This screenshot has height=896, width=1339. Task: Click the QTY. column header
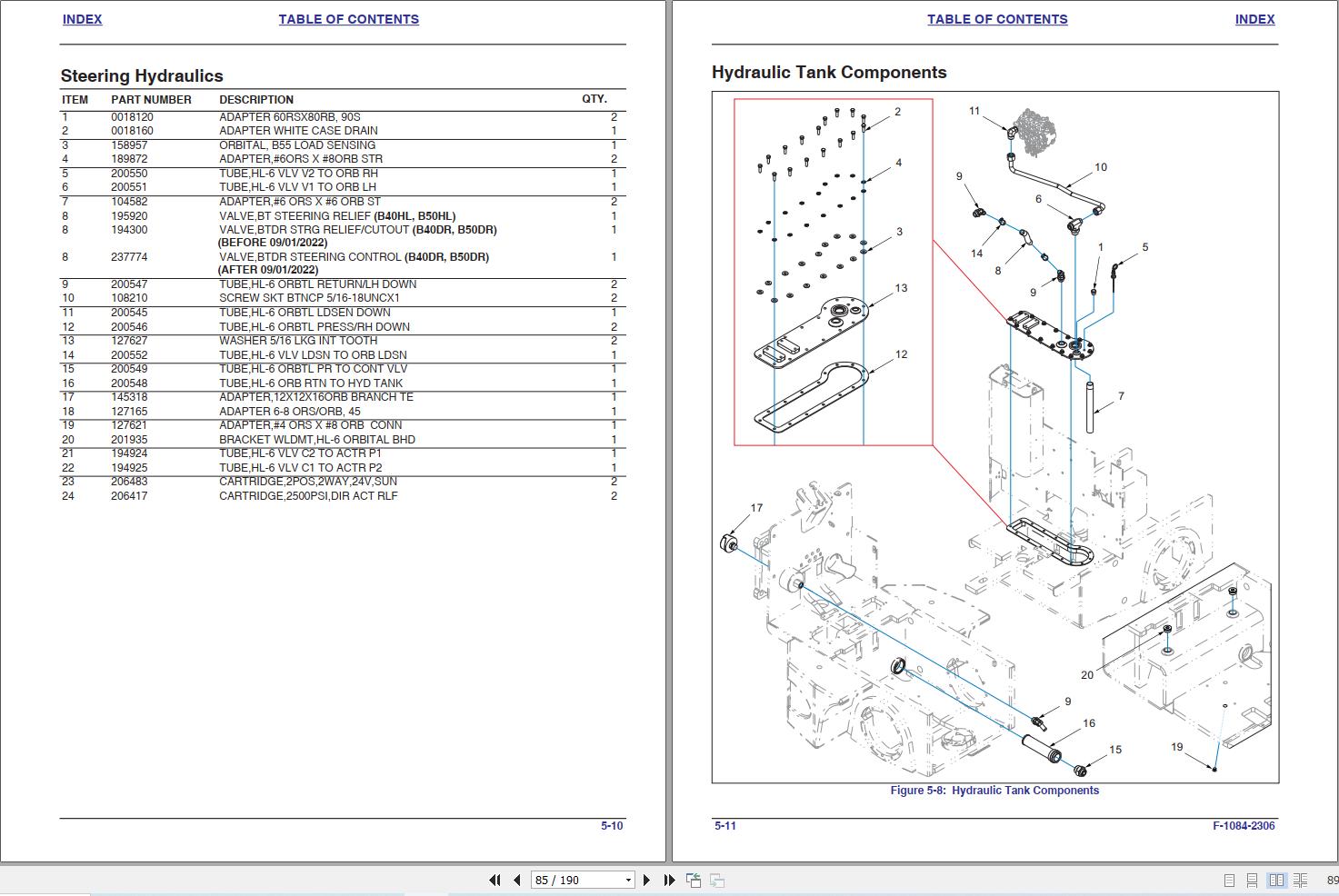595,99
